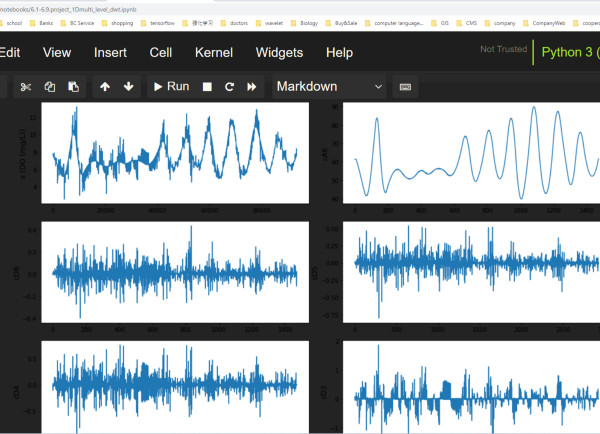Image resolution: width=600 pixels, height=434 pixels.
Task: Open the Widgets menu
Action: (x=279, y=52)
